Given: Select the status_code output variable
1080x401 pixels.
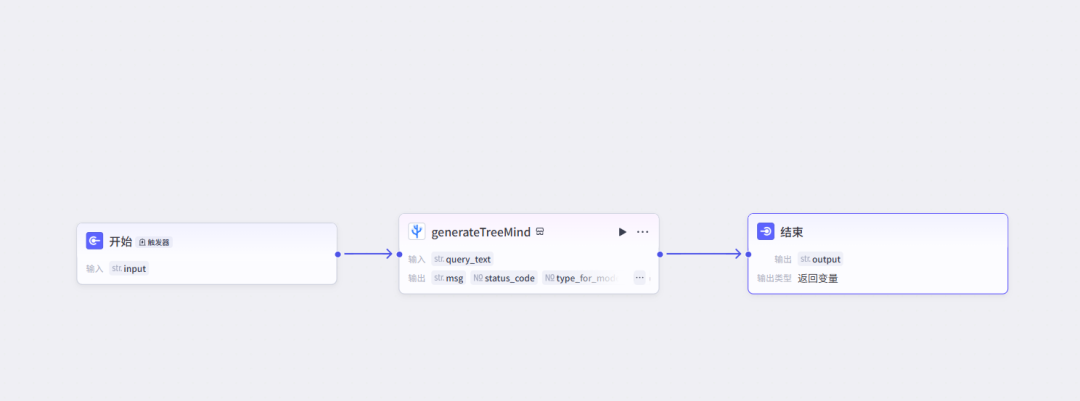Looking at the screenshot, I should click(504, 278).
